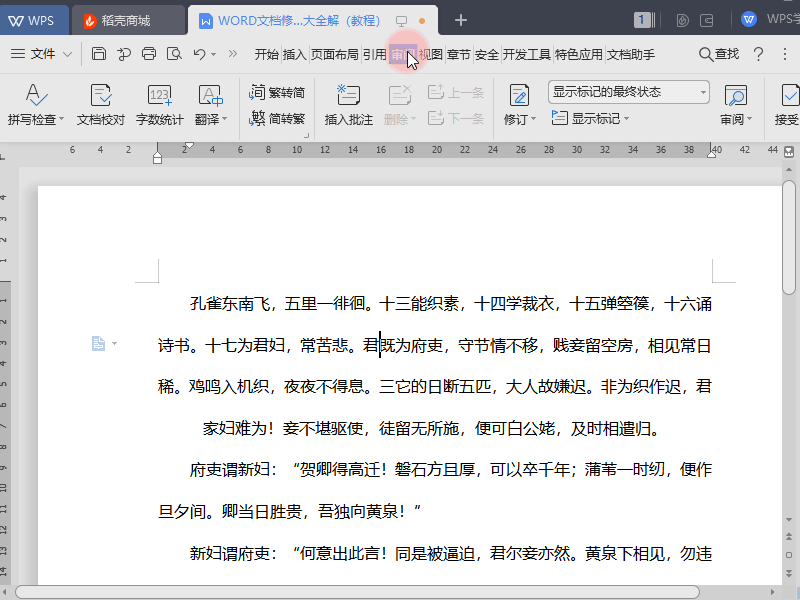Click the previous page double arrow

pos(789,536)
